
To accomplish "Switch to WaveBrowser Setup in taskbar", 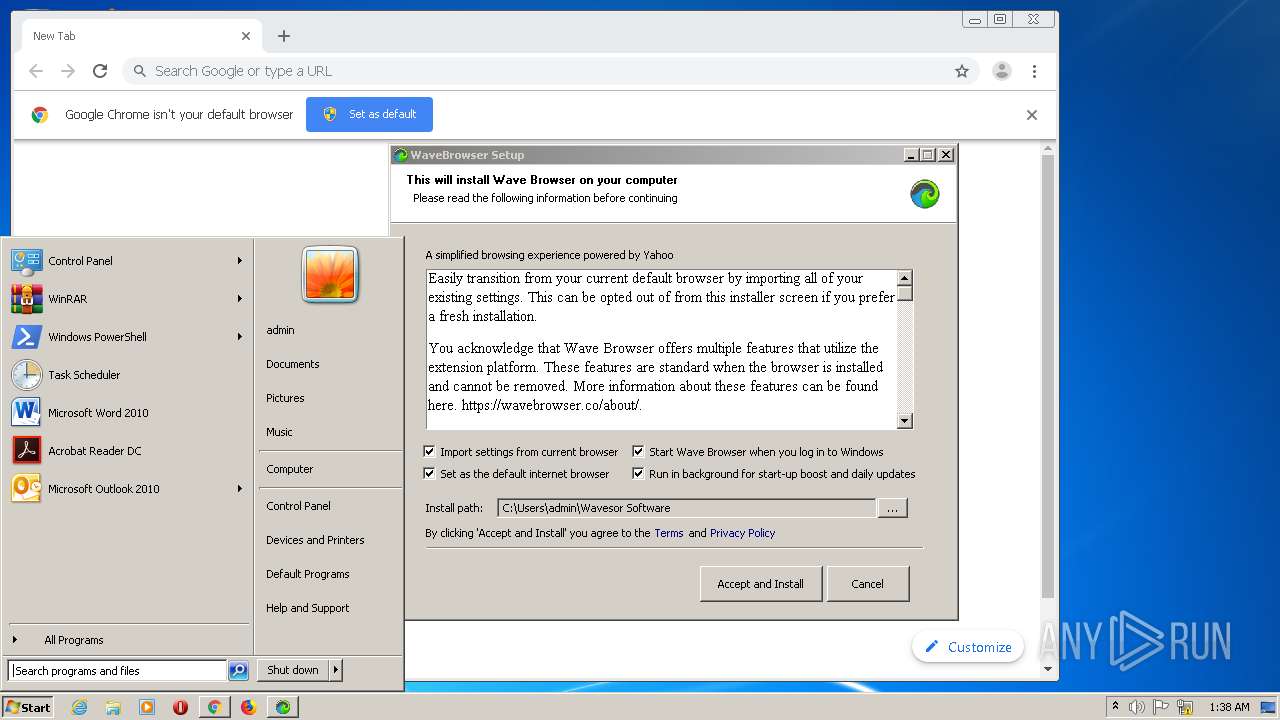I will tap(283, 707).
